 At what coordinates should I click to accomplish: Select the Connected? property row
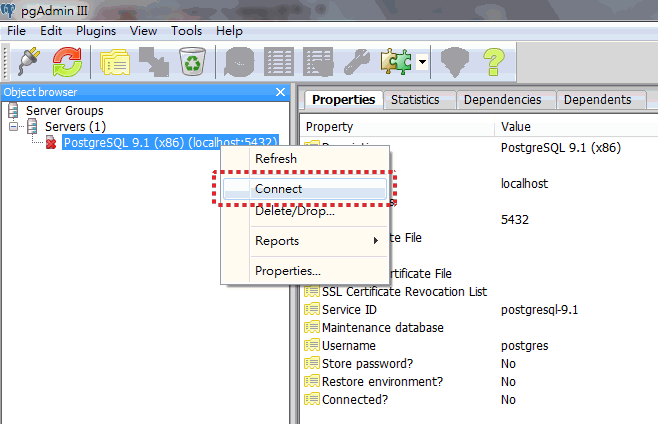tap(479, 400)
